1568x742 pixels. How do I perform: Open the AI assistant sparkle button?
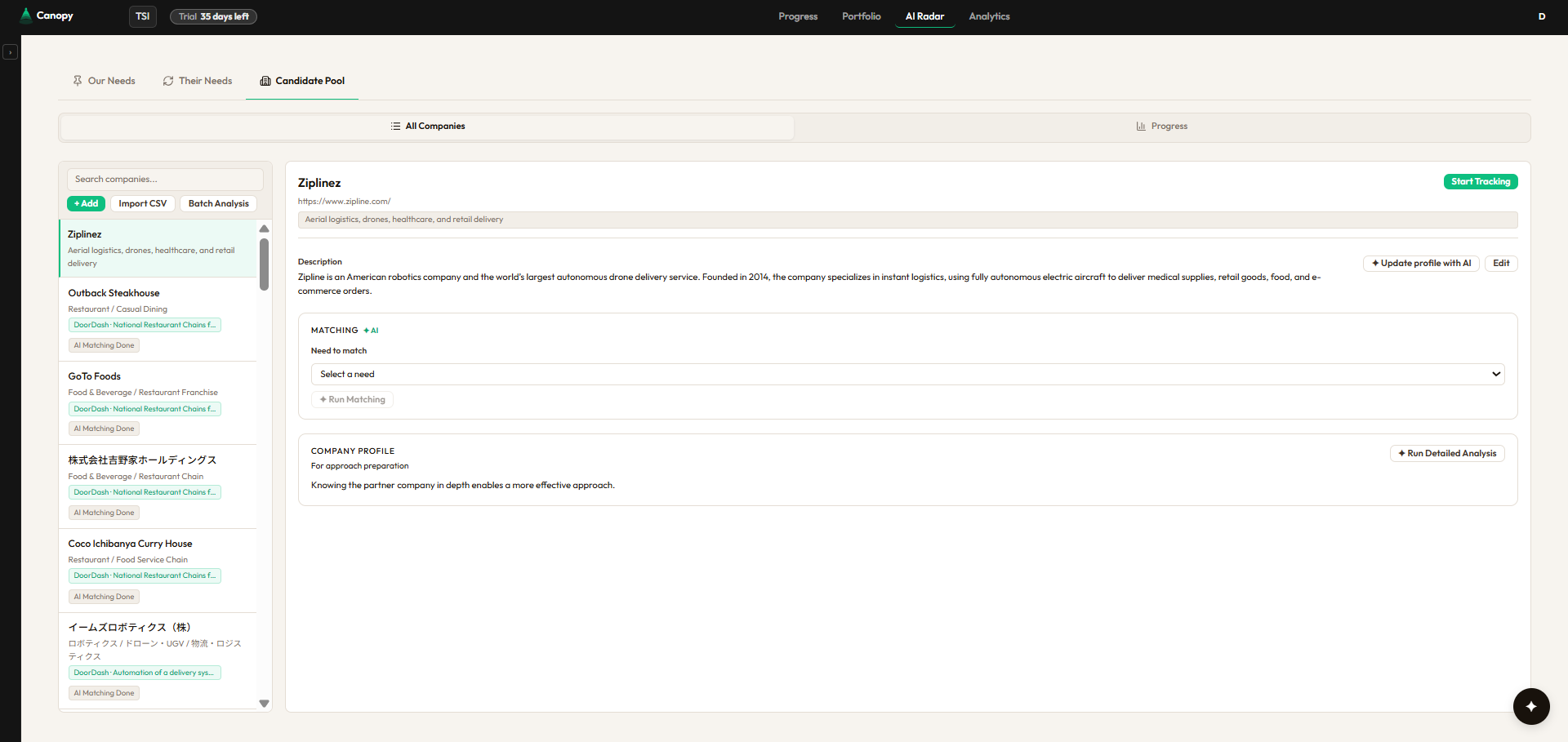click(x=1531, y=706)
